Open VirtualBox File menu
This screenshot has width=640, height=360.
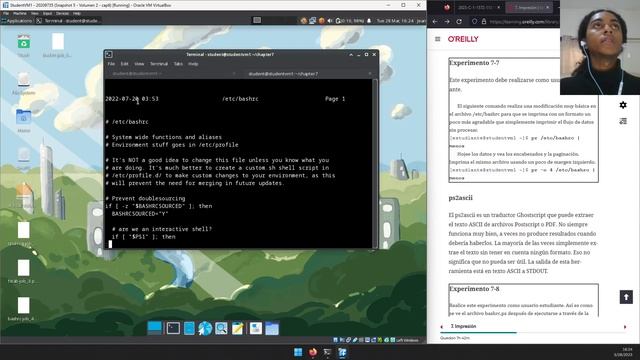[x=6, y=13]
